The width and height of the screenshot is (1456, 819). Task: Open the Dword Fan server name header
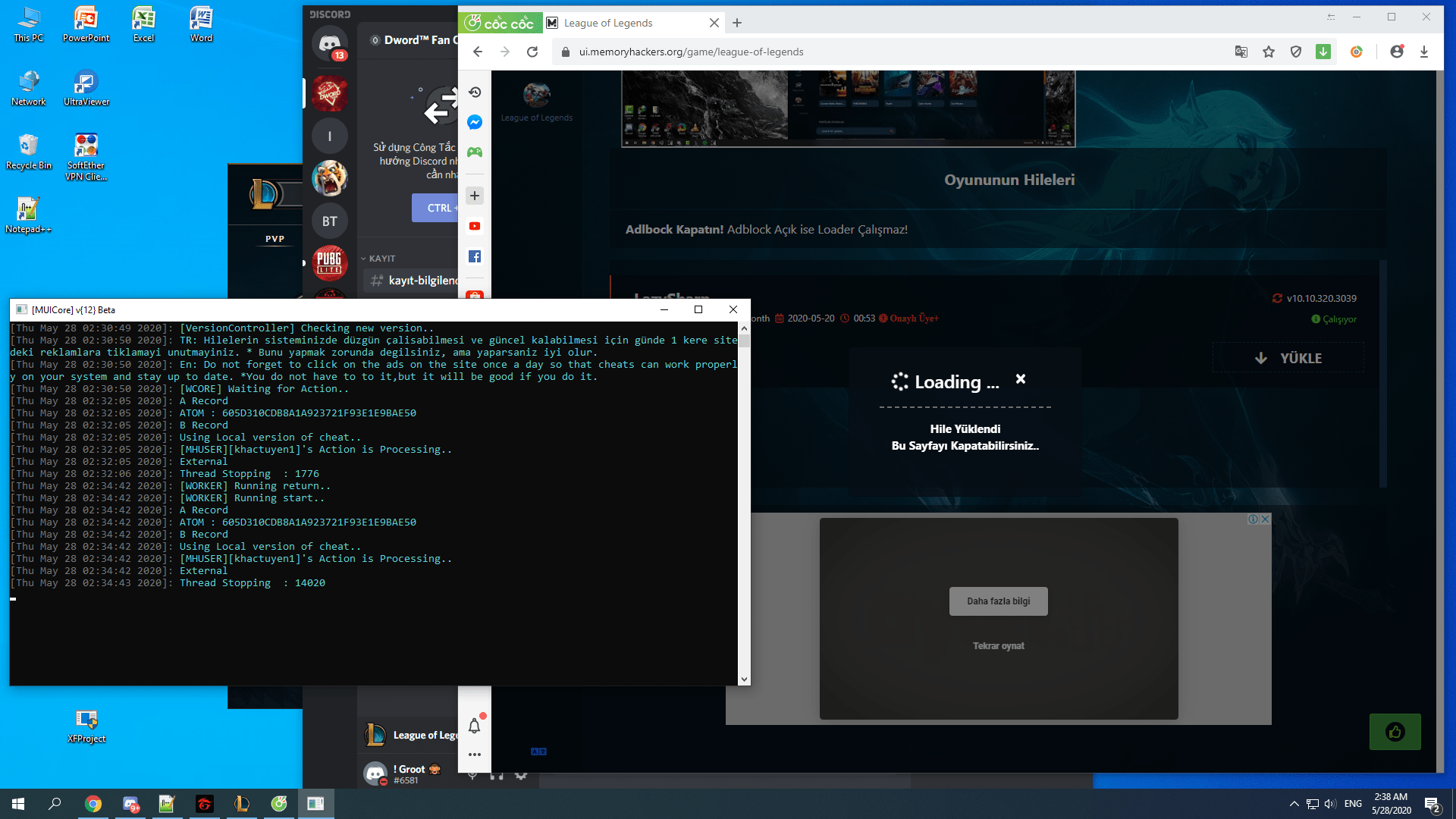pyautogui.click(x=414, y=40)
